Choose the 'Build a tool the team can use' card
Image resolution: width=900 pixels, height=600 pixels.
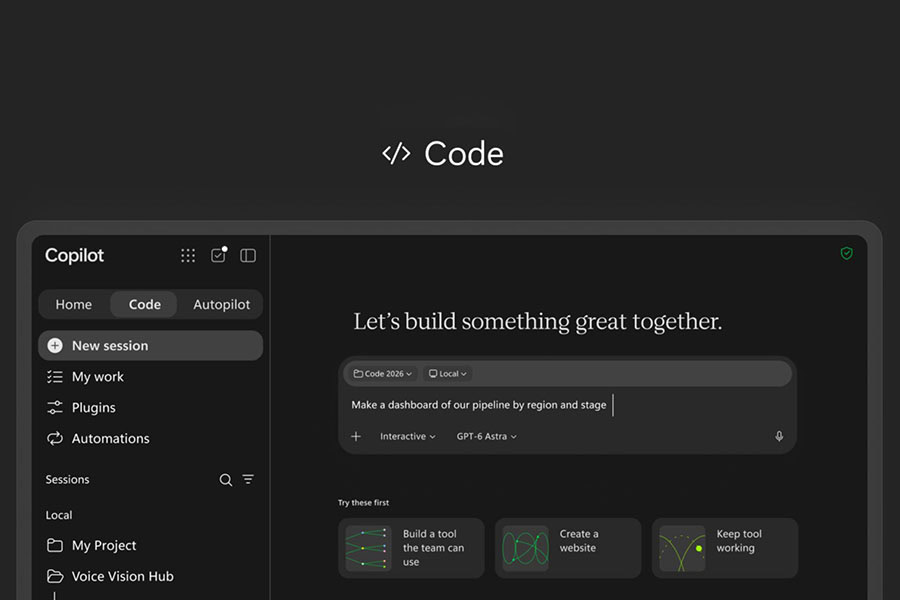[411, 548]
